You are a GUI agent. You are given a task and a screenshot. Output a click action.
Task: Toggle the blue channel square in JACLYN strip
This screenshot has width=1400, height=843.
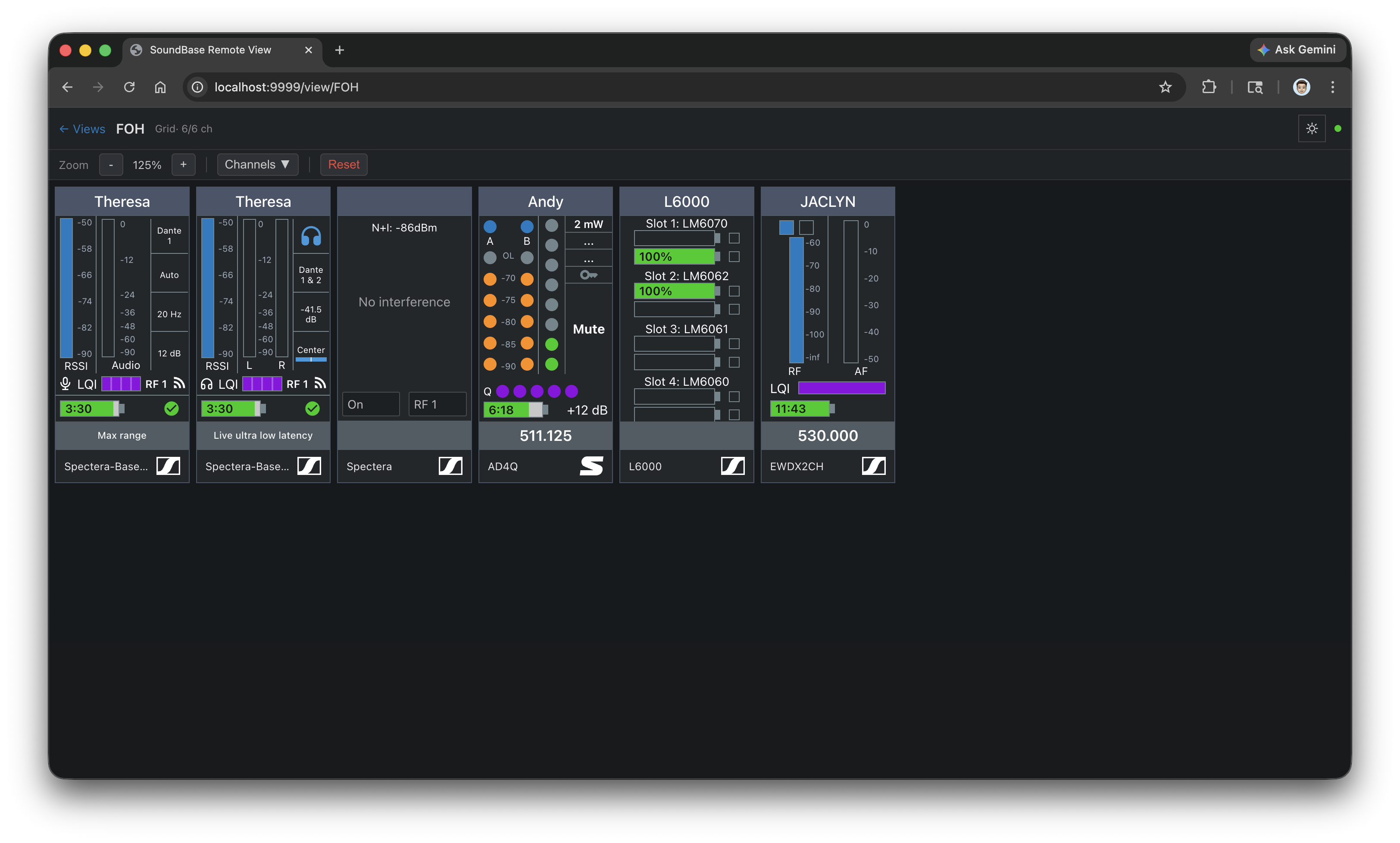click(x=786, y=227)
